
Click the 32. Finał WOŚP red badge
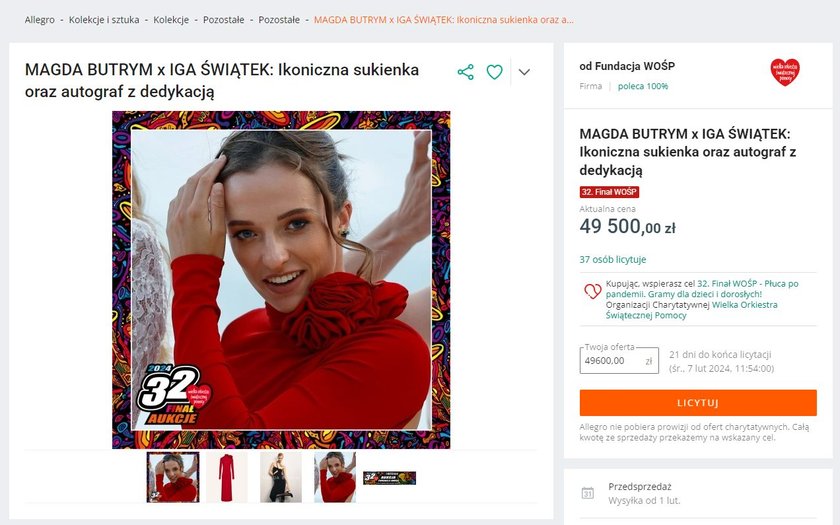609,192
